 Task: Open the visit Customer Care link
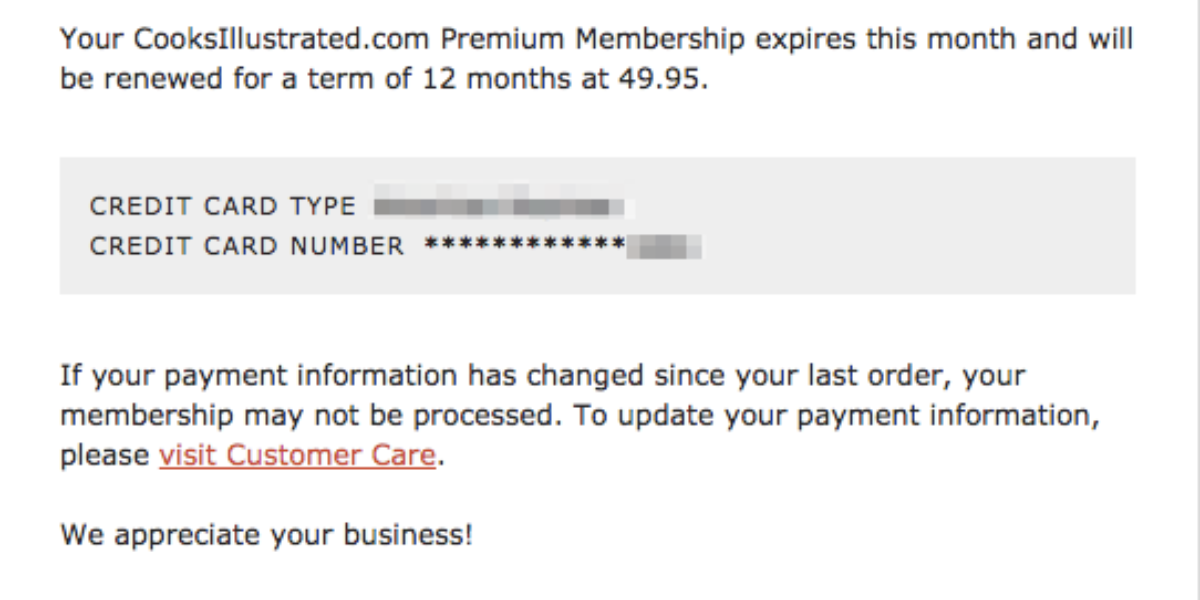pyautogui.click(x=297, y=456)
